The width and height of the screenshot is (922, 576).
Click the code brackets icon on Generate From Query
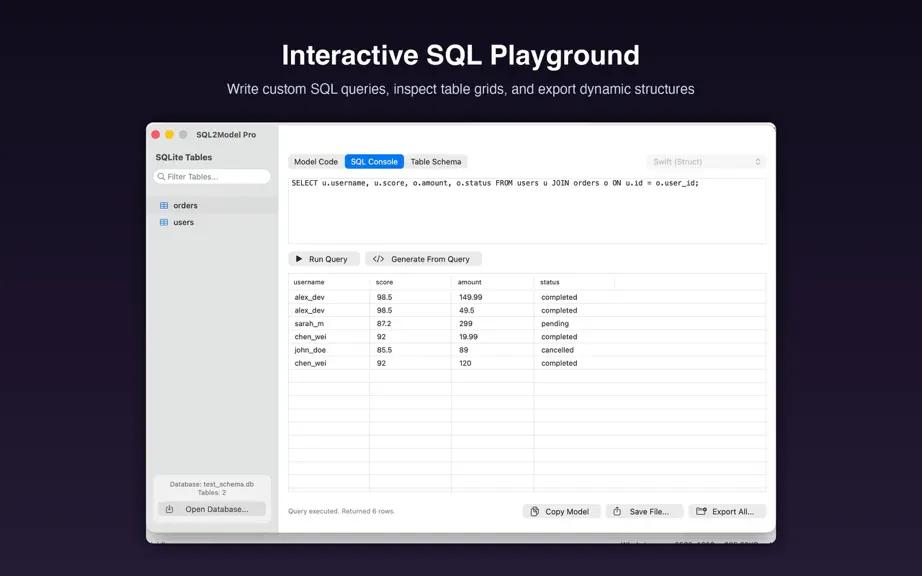pos(378,259)
